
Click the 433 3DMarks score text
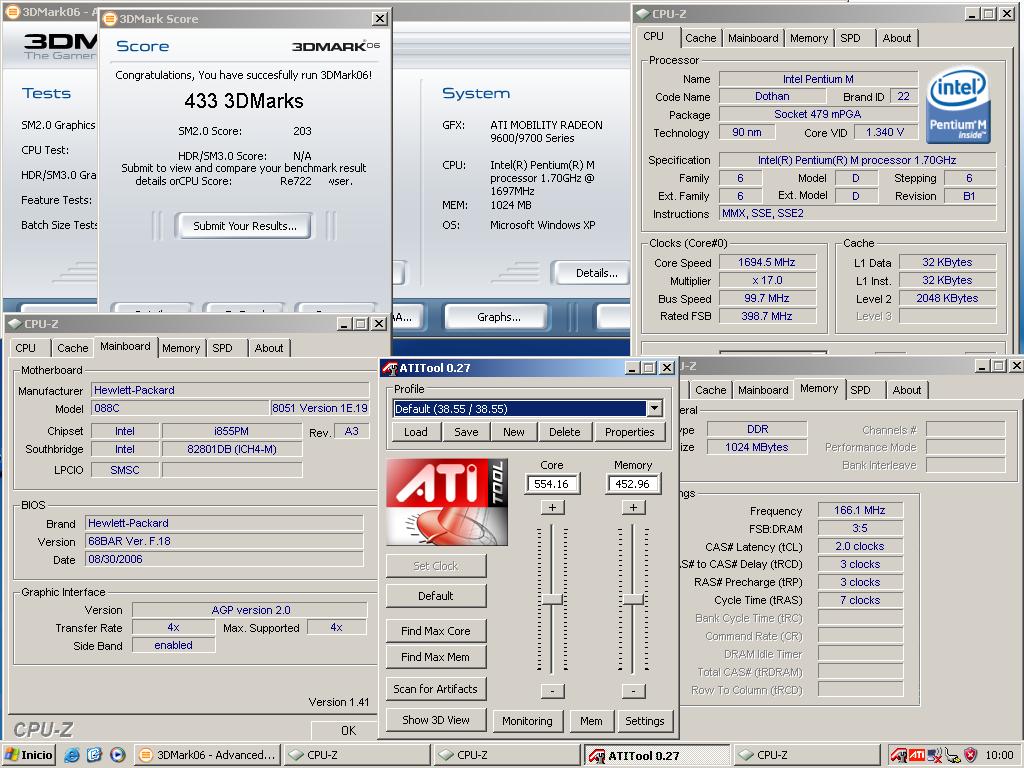click(244, 101)
